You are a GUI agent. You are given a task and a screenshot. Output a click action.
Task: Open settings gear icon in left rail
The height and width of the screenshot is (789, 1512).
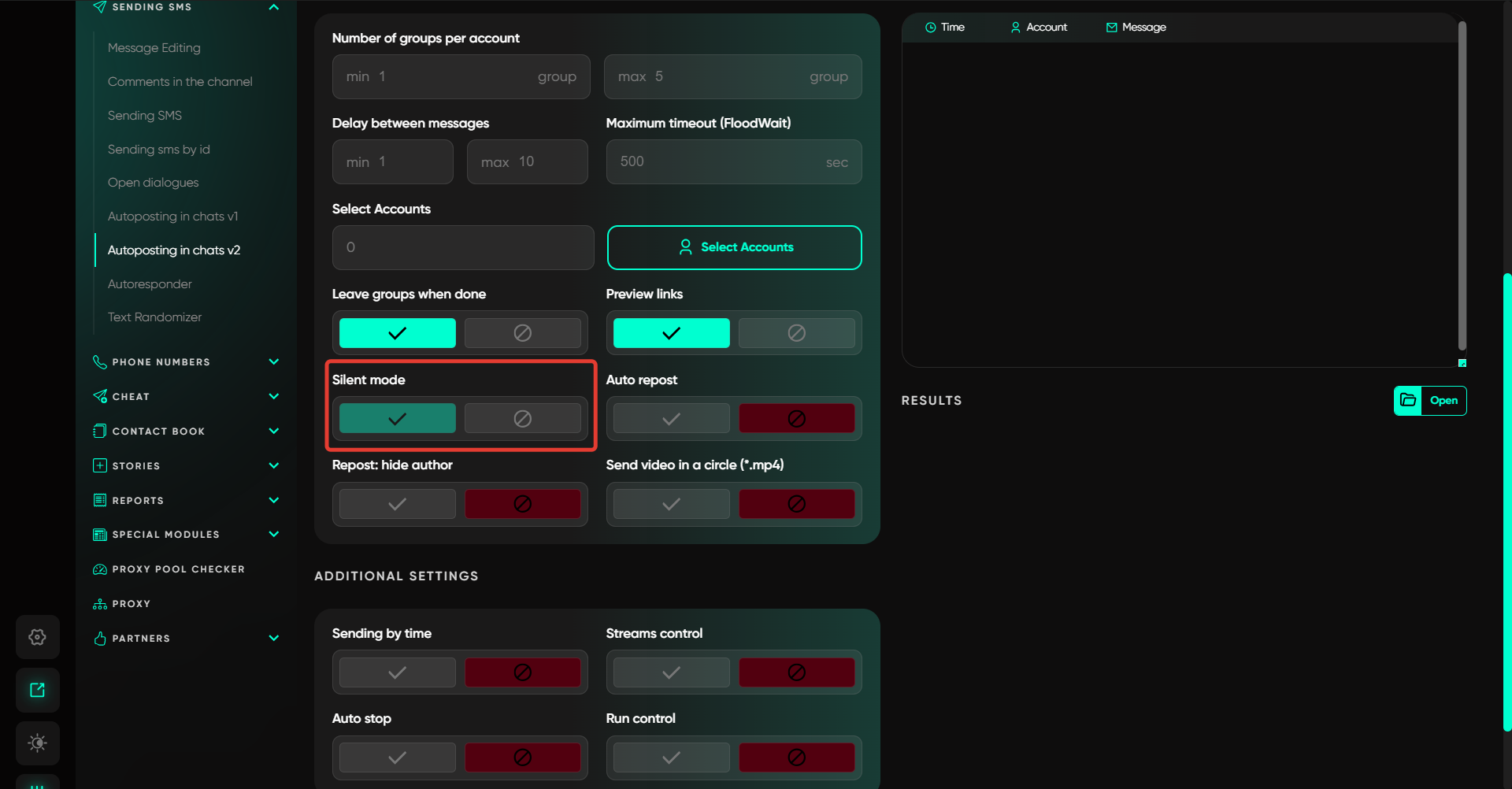pyautogui.click(x=37, y=637)
